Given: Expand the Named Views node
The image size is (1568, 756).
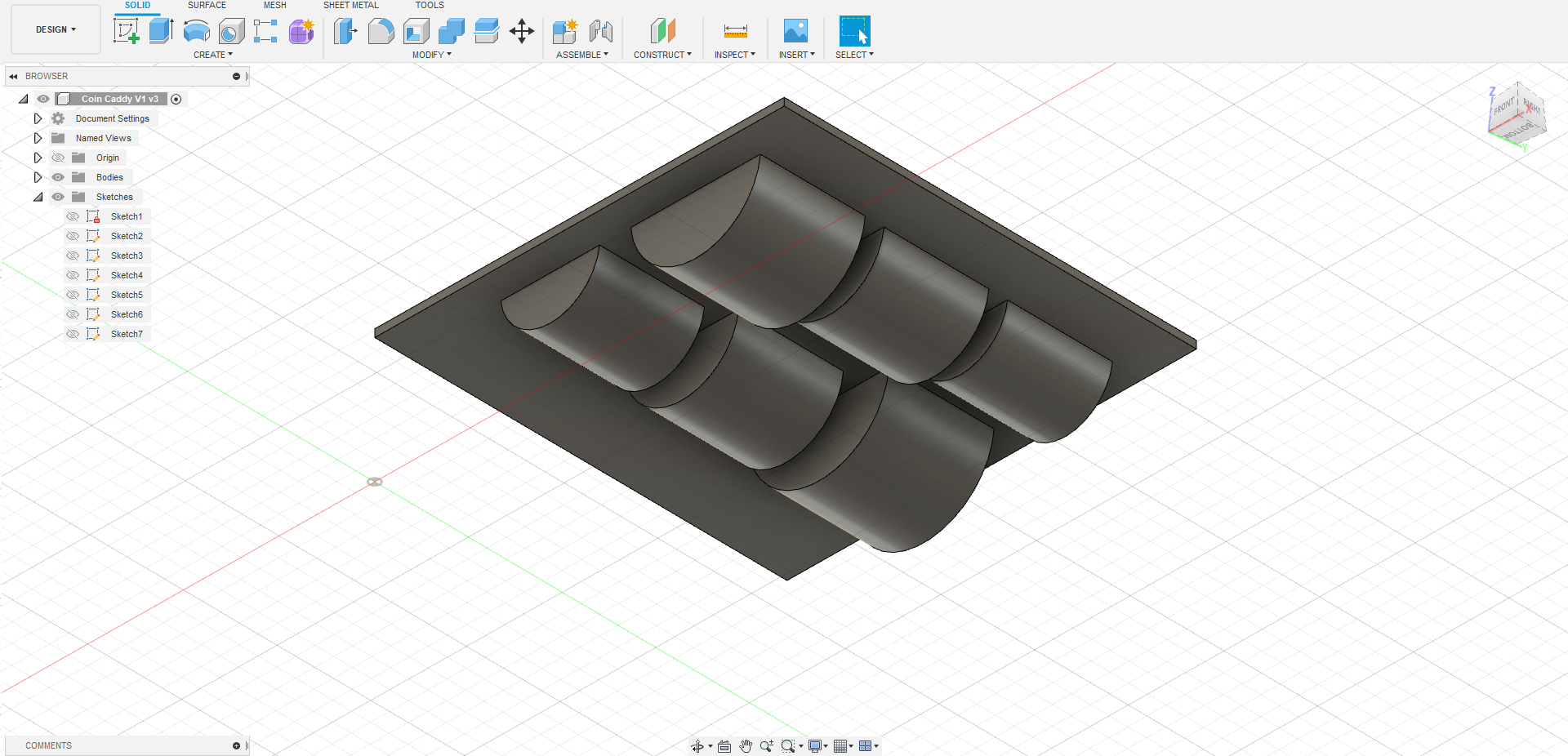Looking at the screenshot, I should (x=38, y=138).
